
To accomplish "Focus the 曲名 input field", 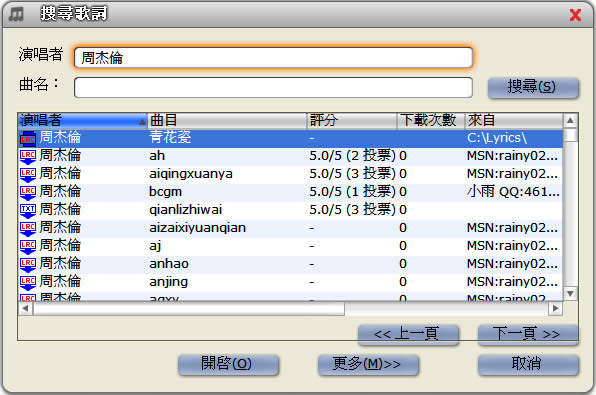I will [273, 87].
